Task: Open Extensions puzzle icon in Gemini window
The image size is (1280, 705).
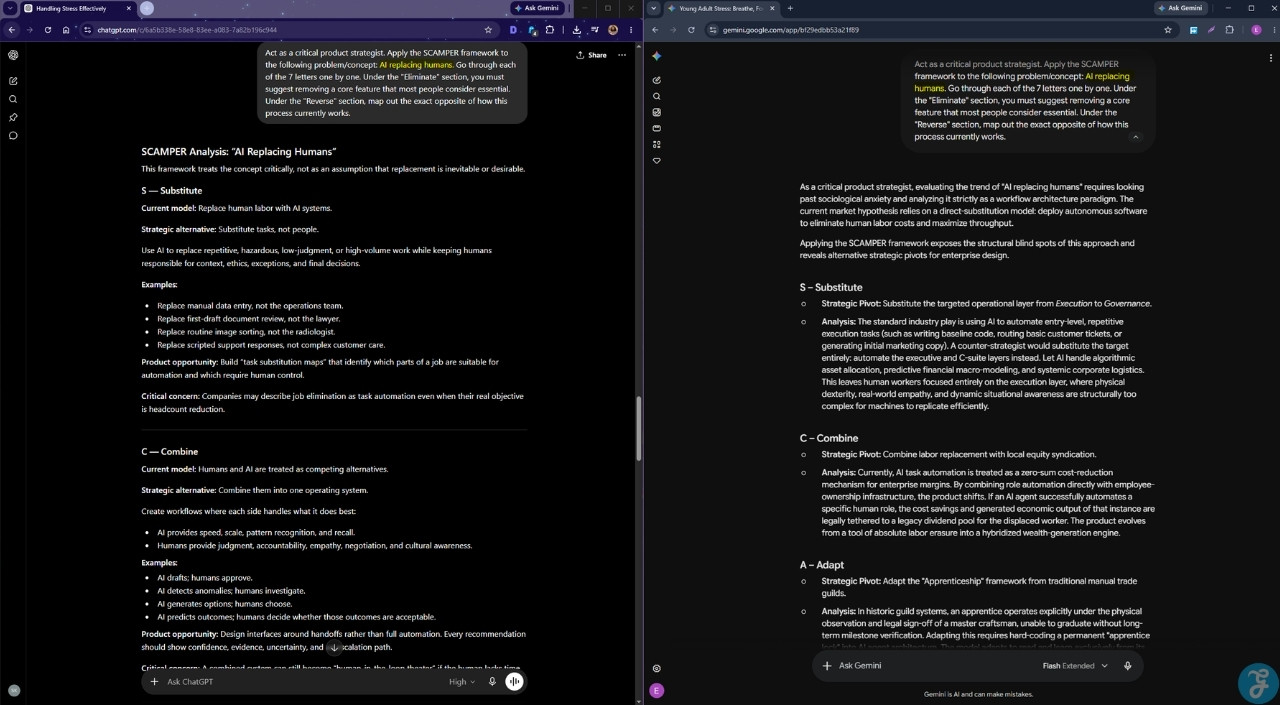Action: (1229, 30)
